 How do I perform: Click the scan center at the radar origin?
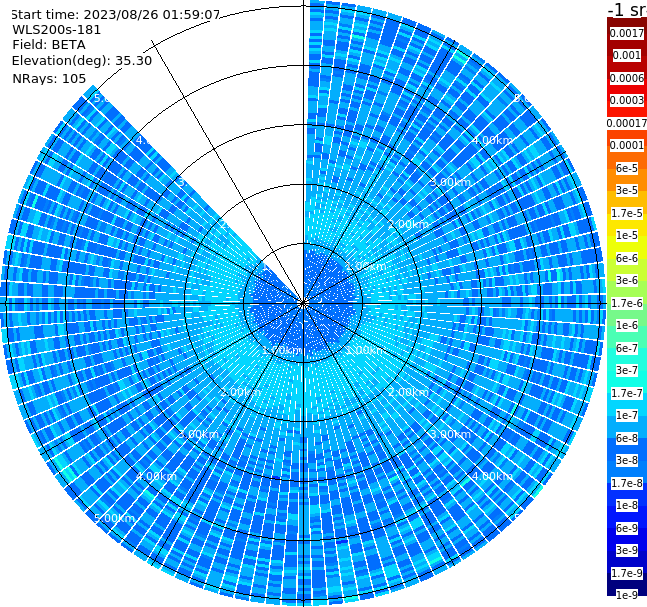click(x=303, y=303)
